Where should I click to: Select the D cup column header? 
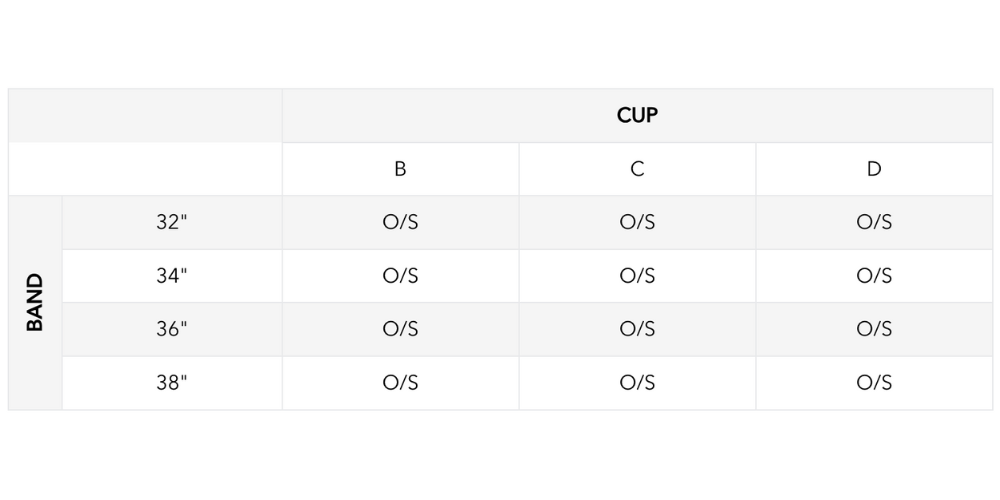(874, 169)
